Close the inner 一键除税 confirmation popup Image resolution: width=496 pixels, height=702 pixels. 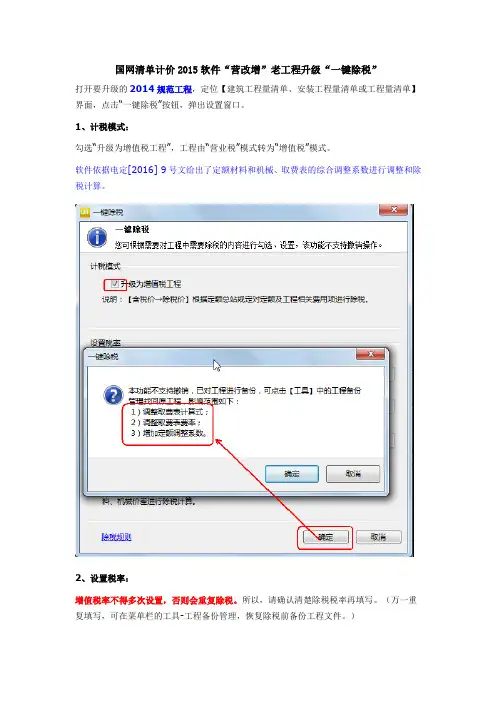point(370,354)
